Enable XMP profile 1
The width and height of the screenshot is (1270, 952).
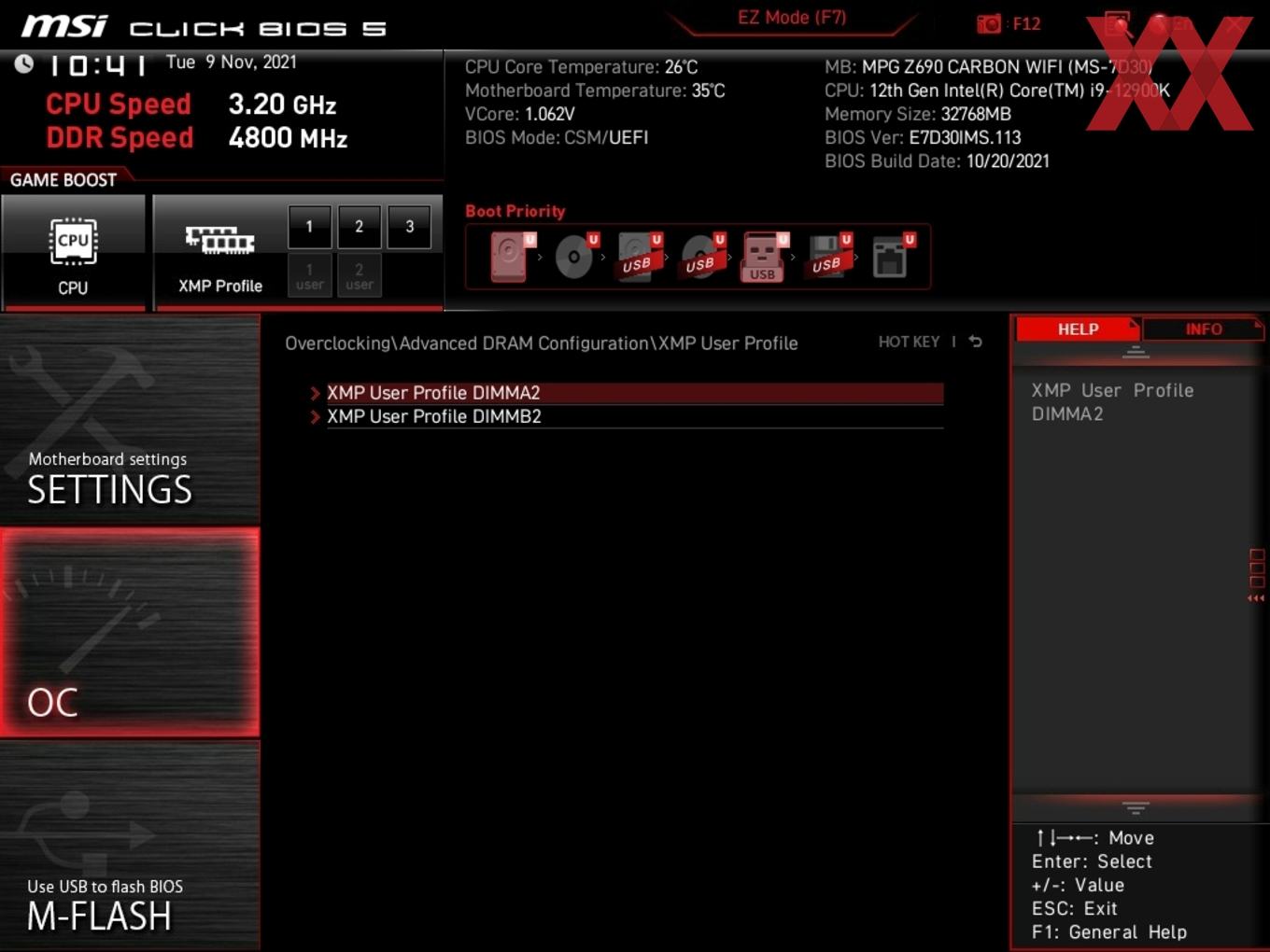click(309, 227)
